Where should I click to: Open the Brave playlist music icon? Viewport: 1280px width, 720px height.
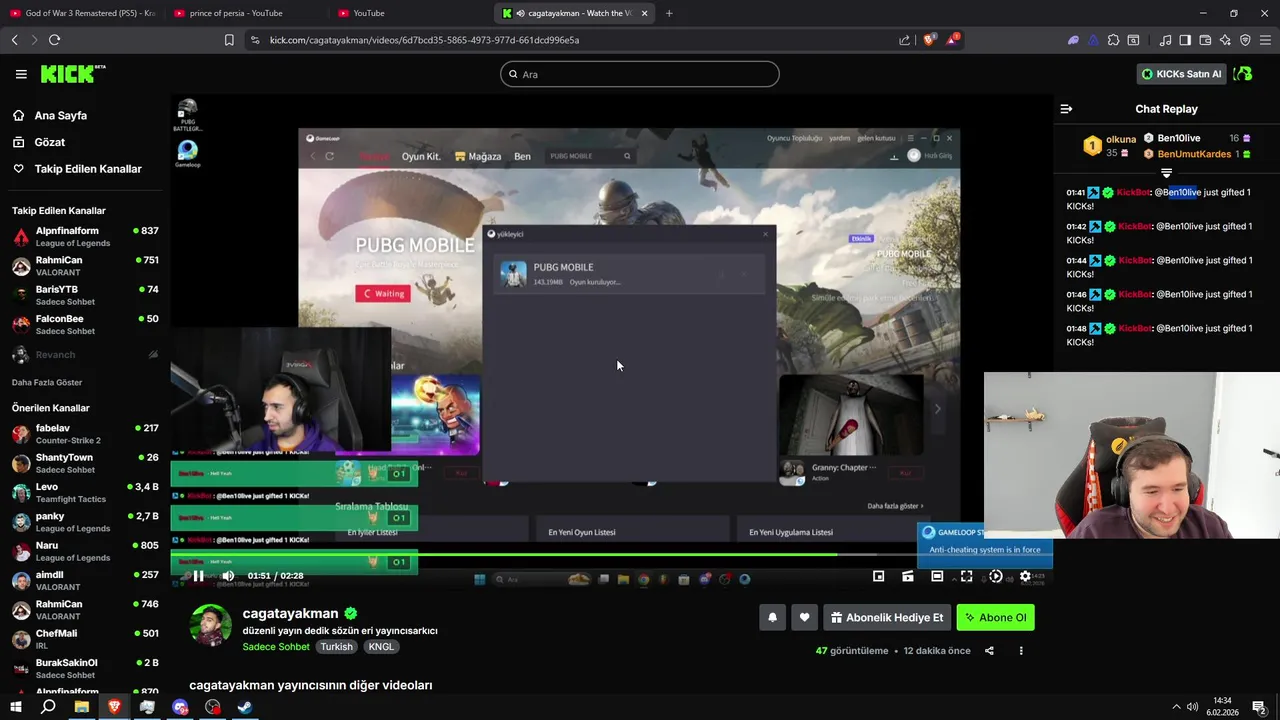click(x=1165, y=40)
